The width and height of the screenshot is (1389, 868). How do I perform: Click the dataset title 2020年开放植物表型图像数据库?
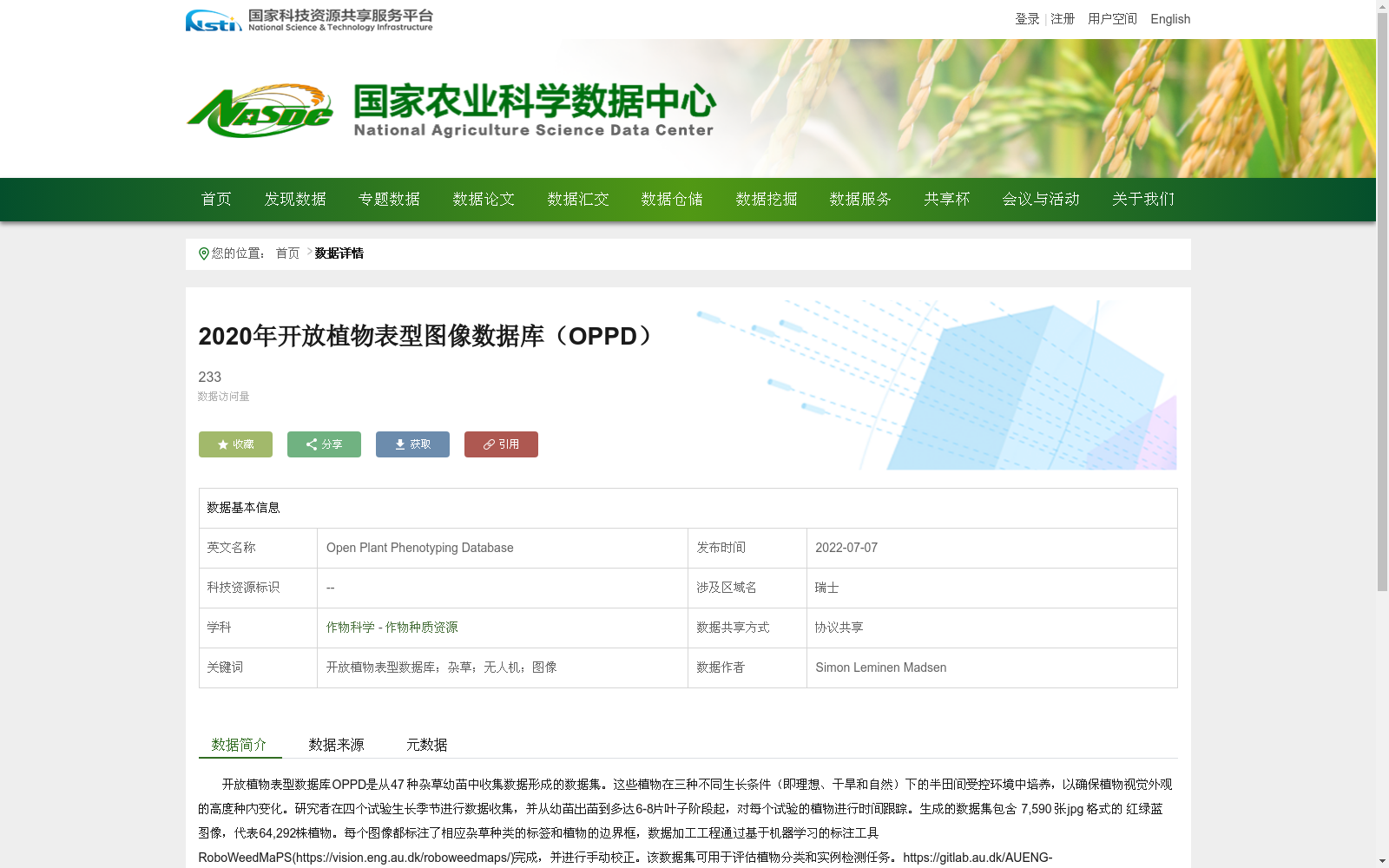coord(427,336)
